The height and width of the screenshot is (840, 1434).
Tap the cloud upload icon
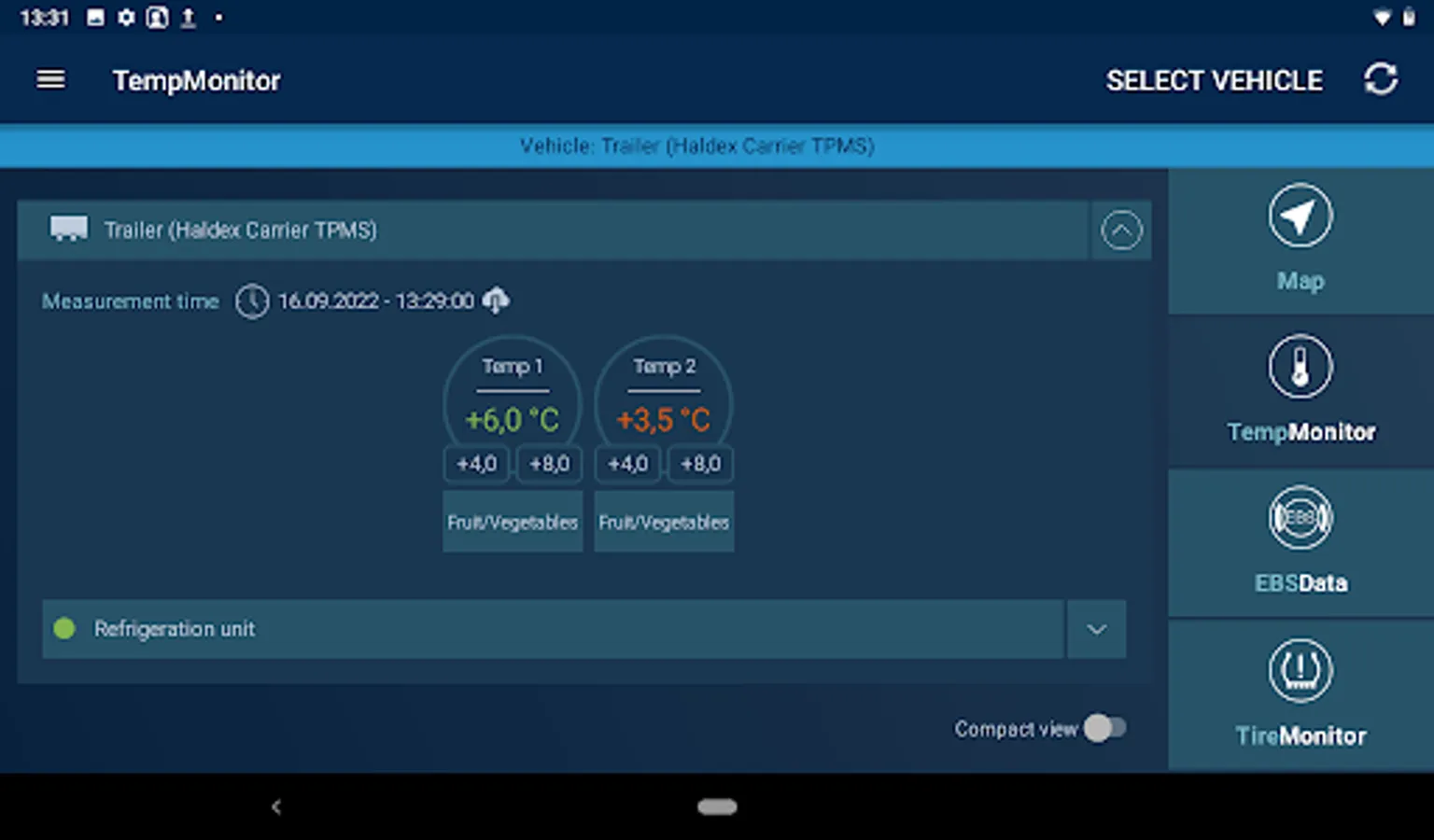496,301
